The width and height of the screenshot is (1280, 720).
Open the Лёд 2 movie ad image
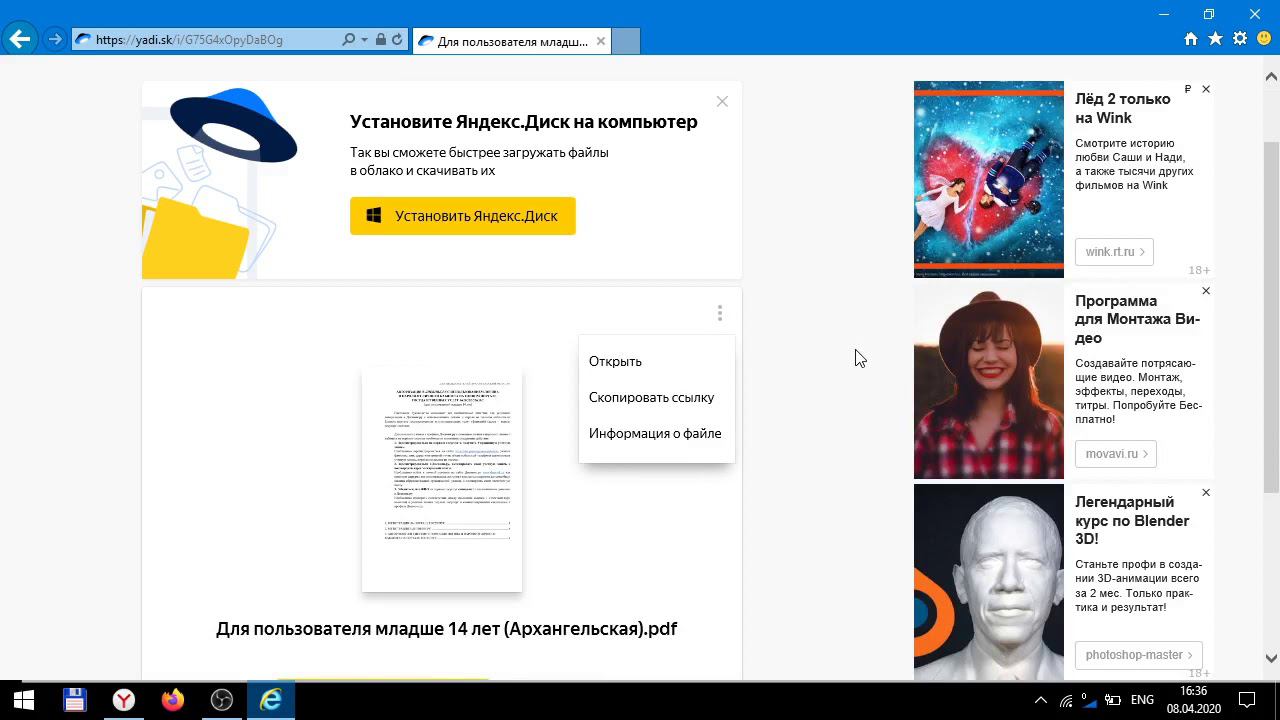click(x=989, y=179)
